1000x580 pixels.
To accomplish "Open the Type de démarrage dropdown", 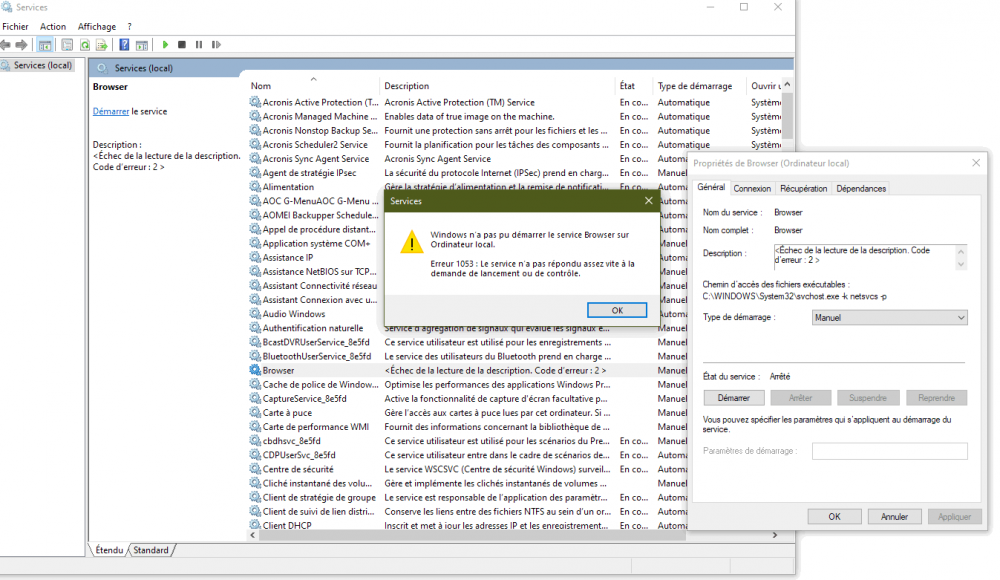I will (889, 317).
